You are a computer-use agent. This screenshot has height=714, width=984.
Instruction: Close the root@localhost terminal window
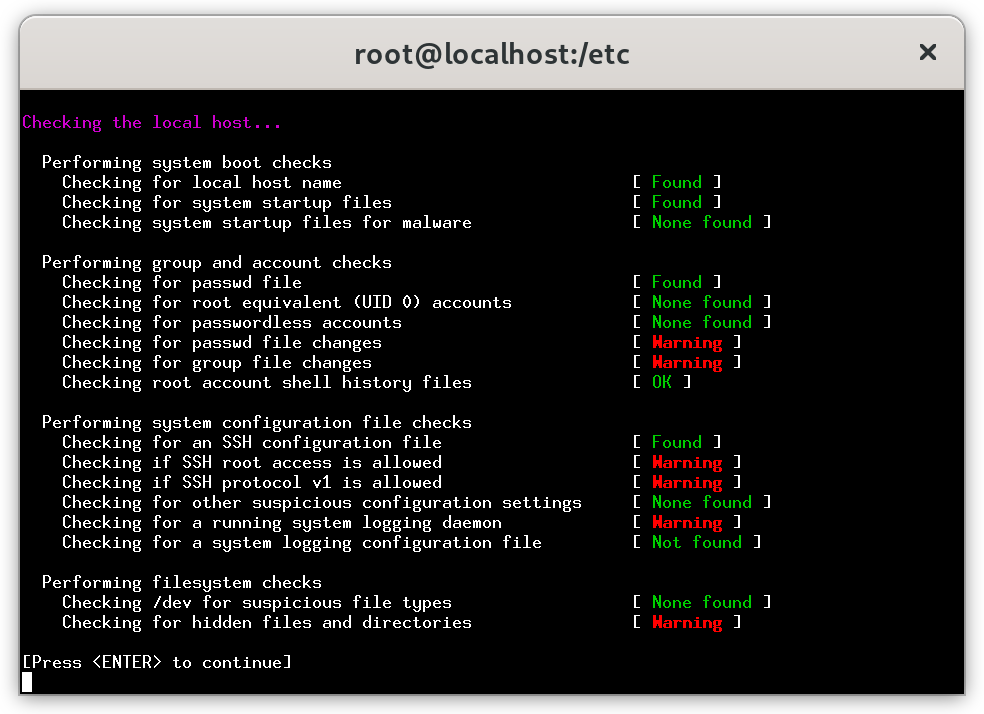[x=928, y=52]
